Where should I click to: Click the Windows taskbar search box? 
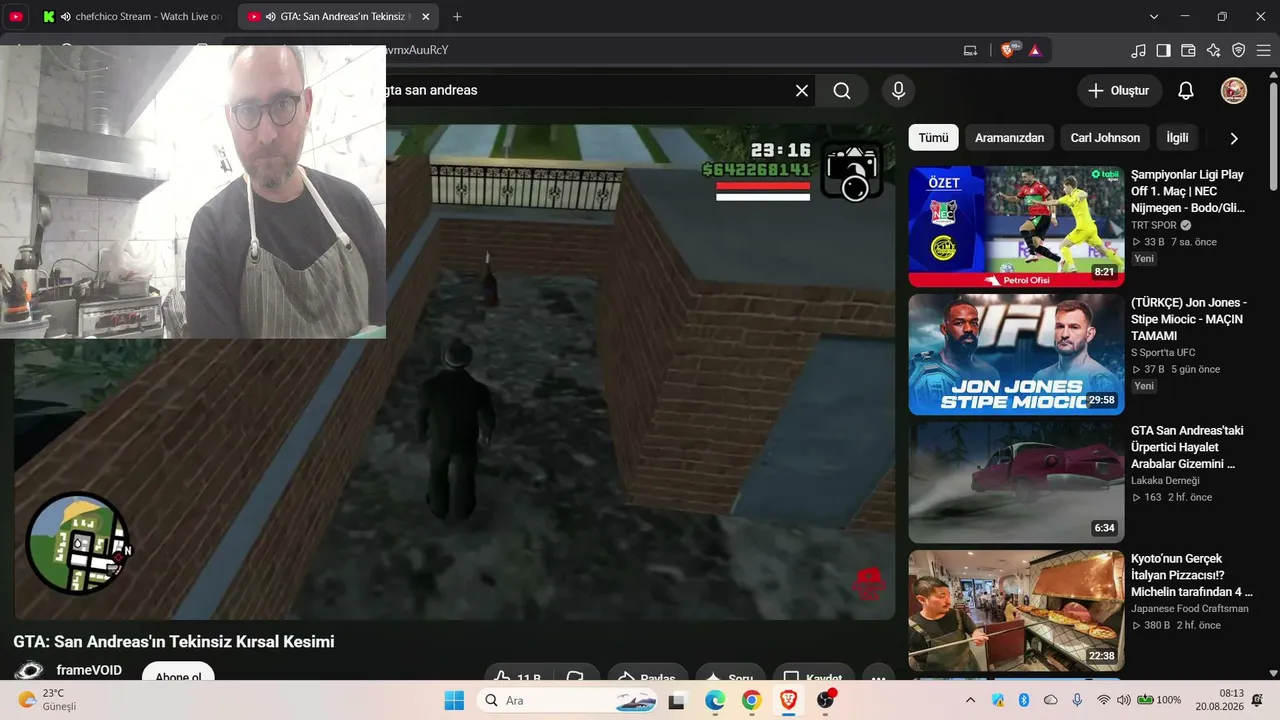click(x=567, y=700)
